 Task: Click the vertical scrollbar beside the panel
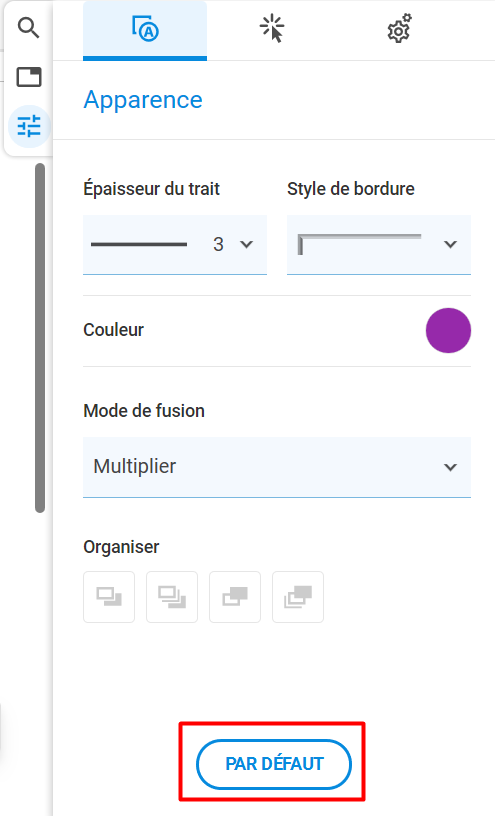click(x=40, y=338)
